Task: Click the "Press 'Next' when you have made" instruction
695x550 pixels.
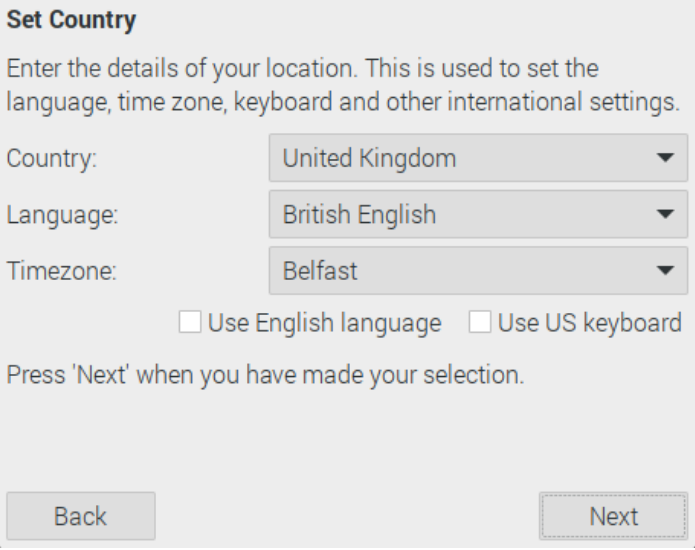Action: [265, 377]
